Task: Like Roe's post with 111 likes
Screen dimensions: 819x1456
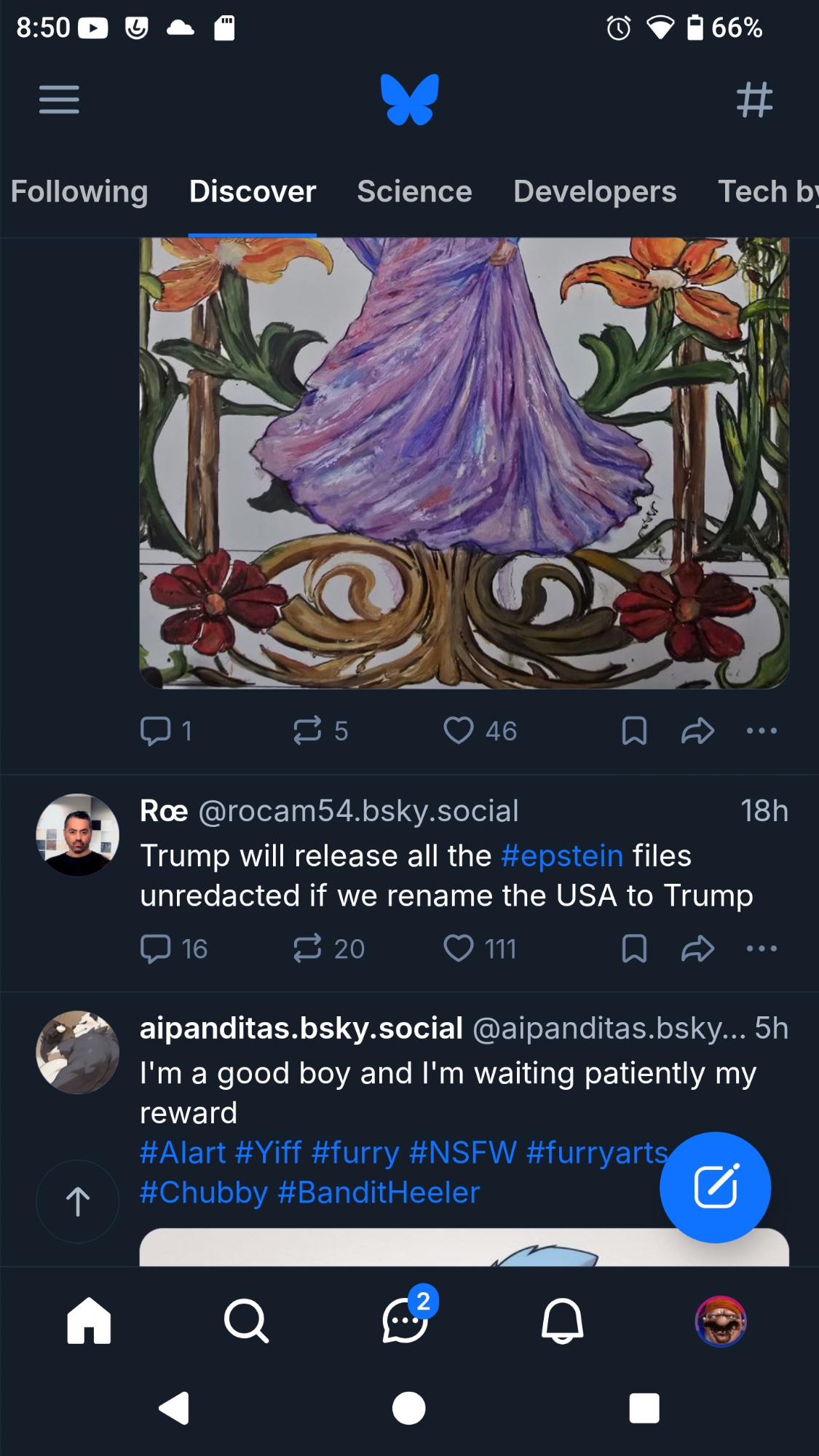Action: tap(459, 949)
